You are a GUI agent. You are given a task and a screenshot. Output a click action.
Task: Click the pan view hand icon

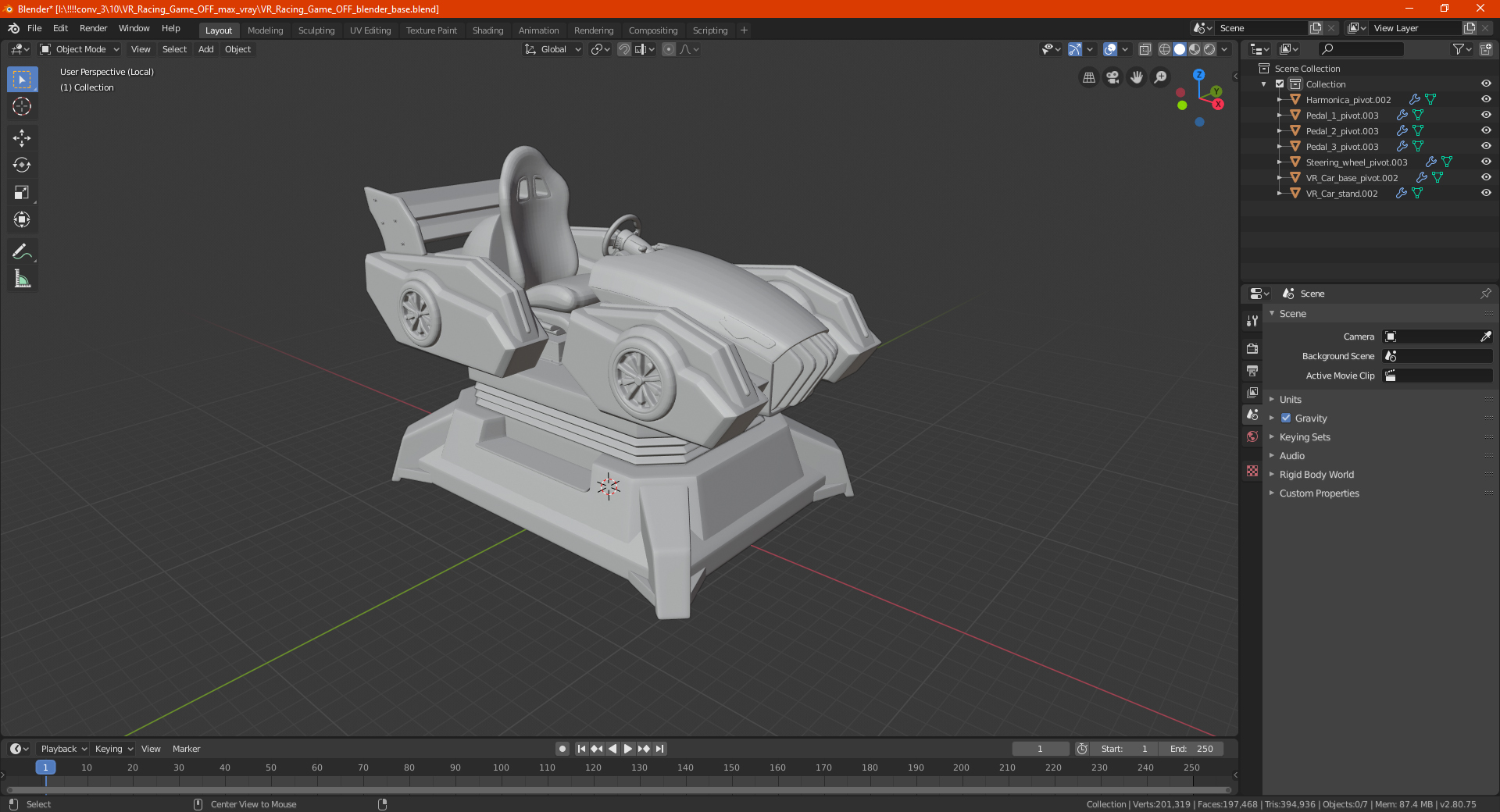click(1137, 77)
